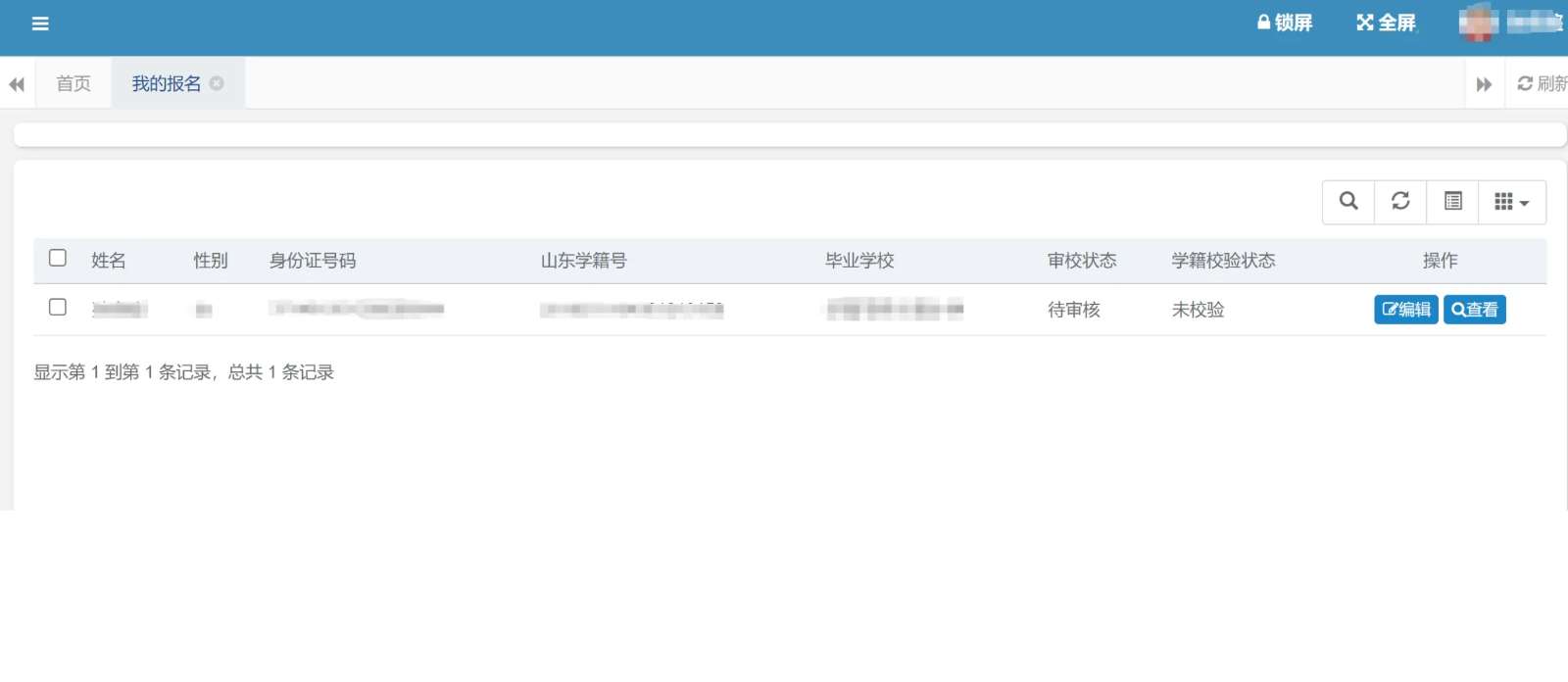This screenshot has width=1568, height=682.
Task: Click the 待审核 status cell
Action: click(x=1074, y=310)
